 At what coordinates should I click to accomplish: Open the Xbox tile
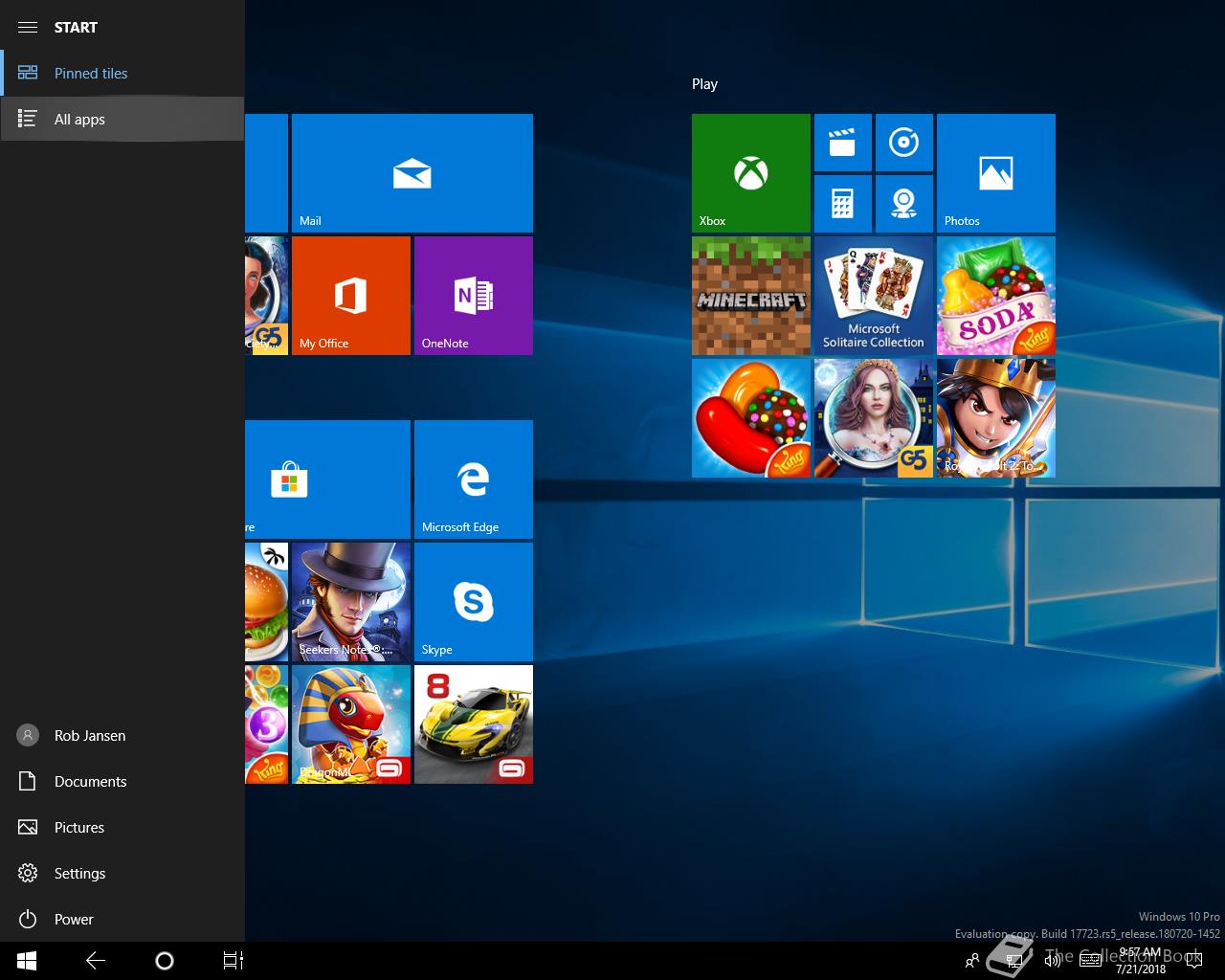(x=750, y=173)
